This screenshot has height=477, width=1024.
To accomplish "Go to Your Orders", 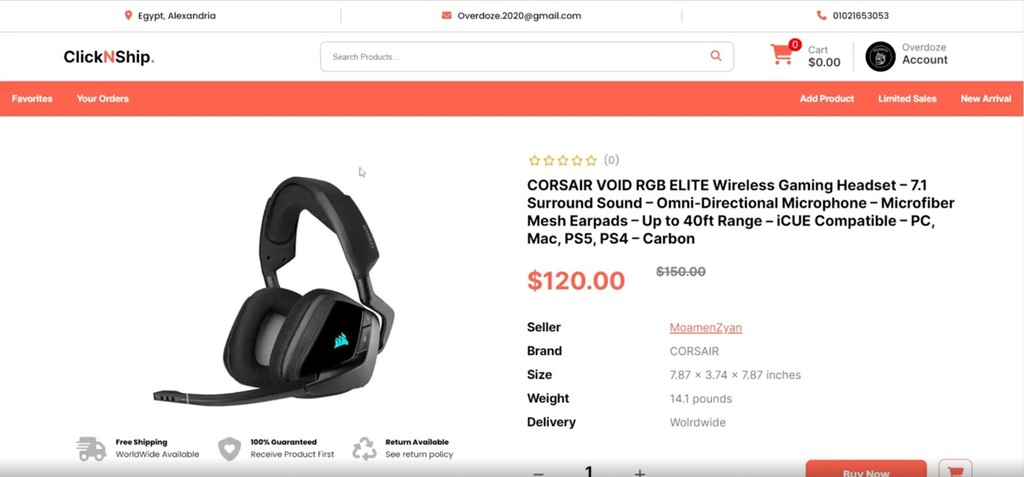I will (x=103, y=99).
